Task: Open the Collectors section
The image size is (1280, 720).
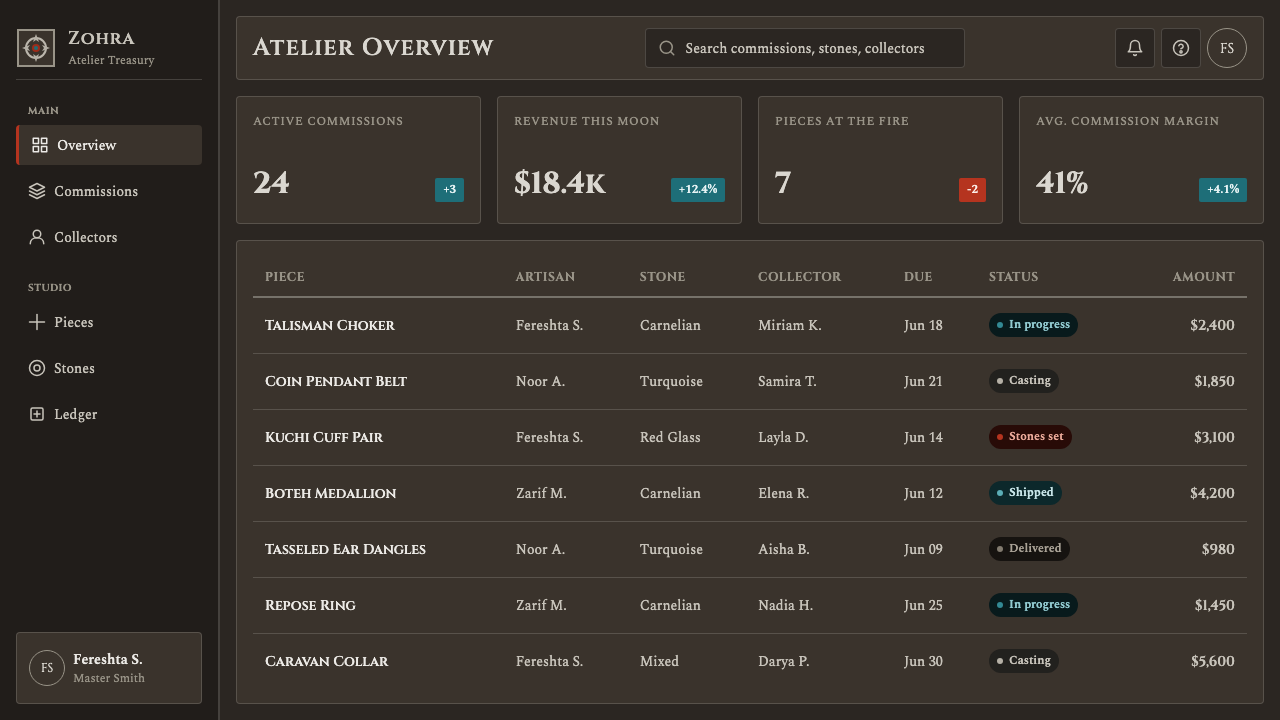Action: [109, 237]
